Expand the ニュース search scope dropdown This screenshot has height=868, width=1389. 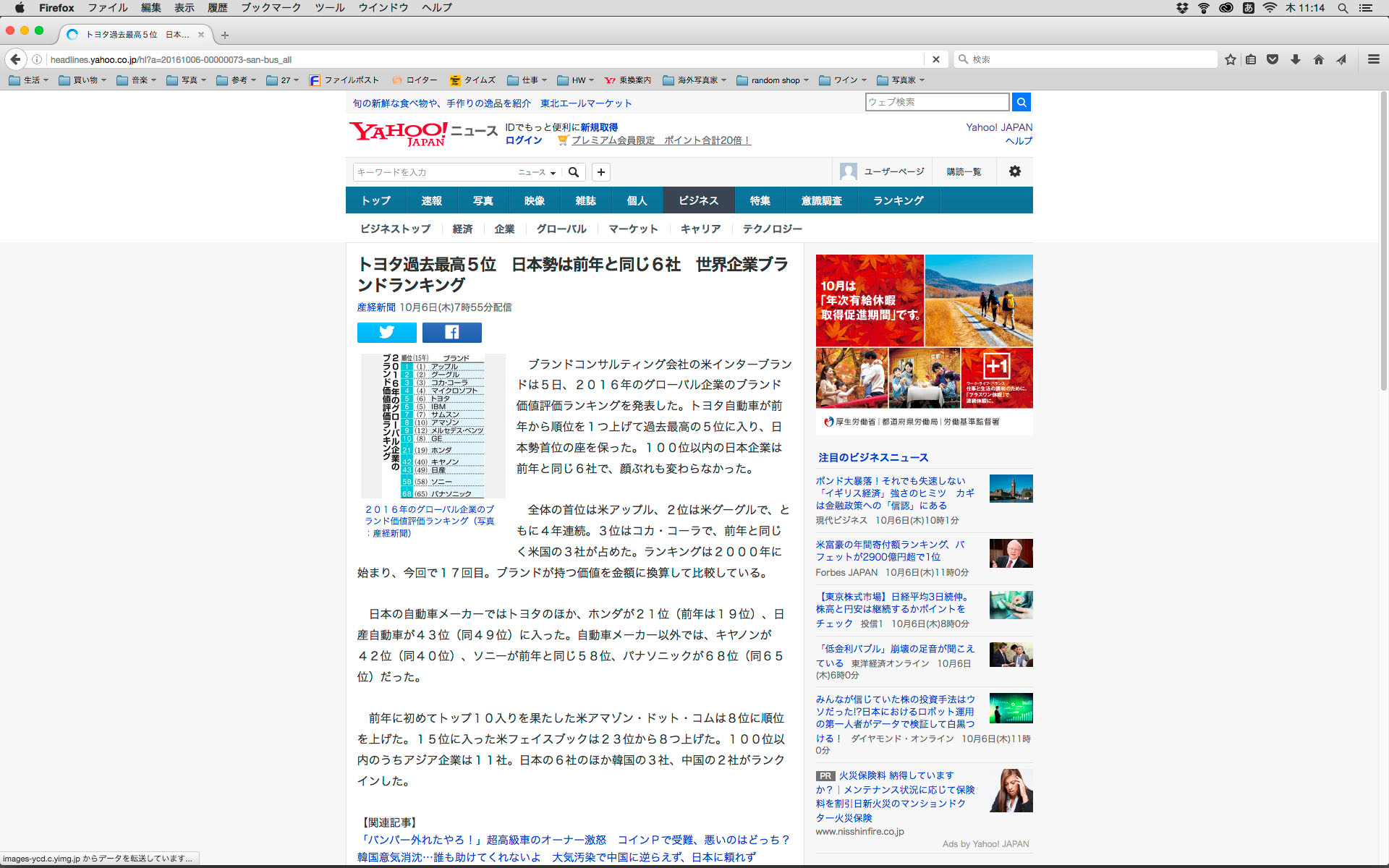tap(536, 172)
